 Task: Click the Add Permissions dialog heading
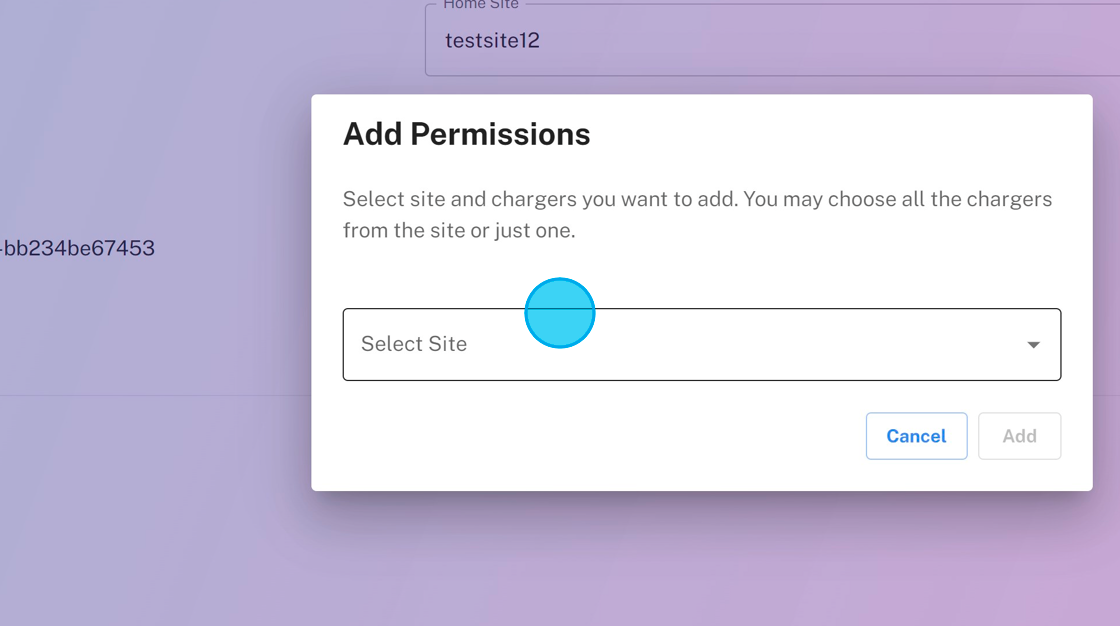click(x=466, y=134)
